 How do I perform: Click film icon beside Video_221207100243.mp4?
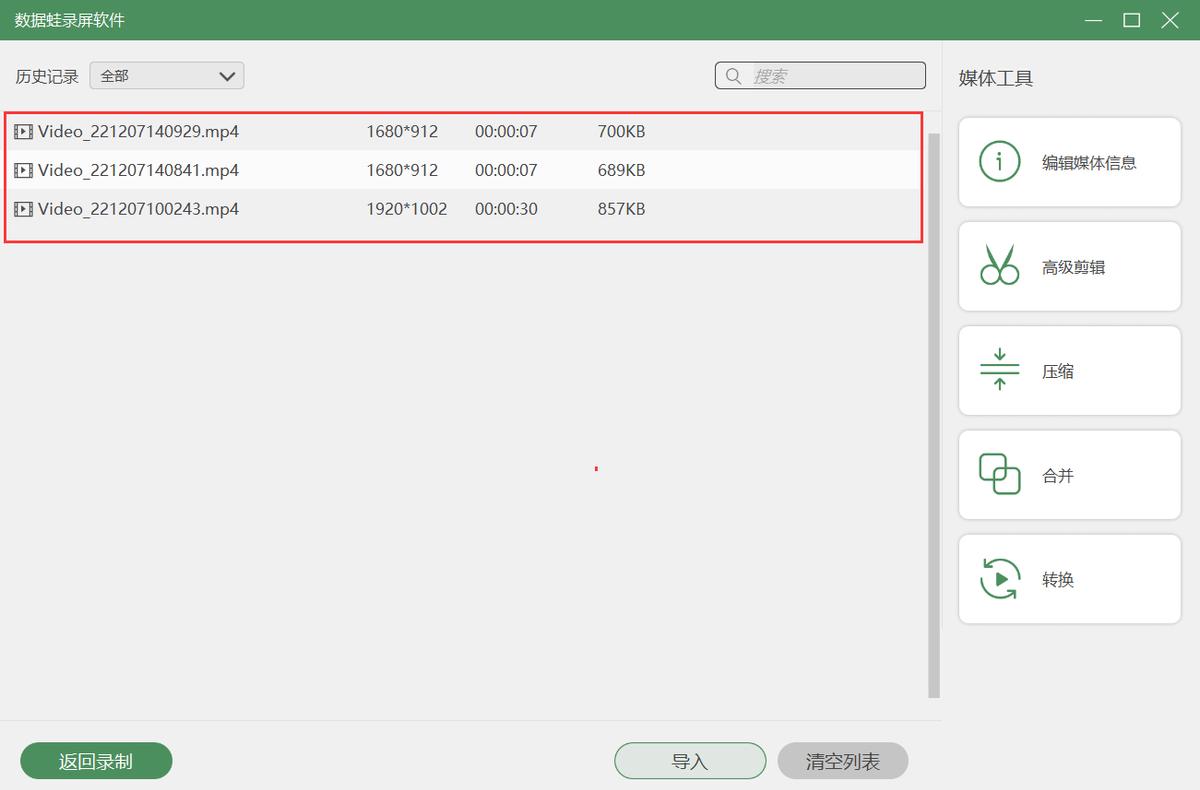[23, 209]
